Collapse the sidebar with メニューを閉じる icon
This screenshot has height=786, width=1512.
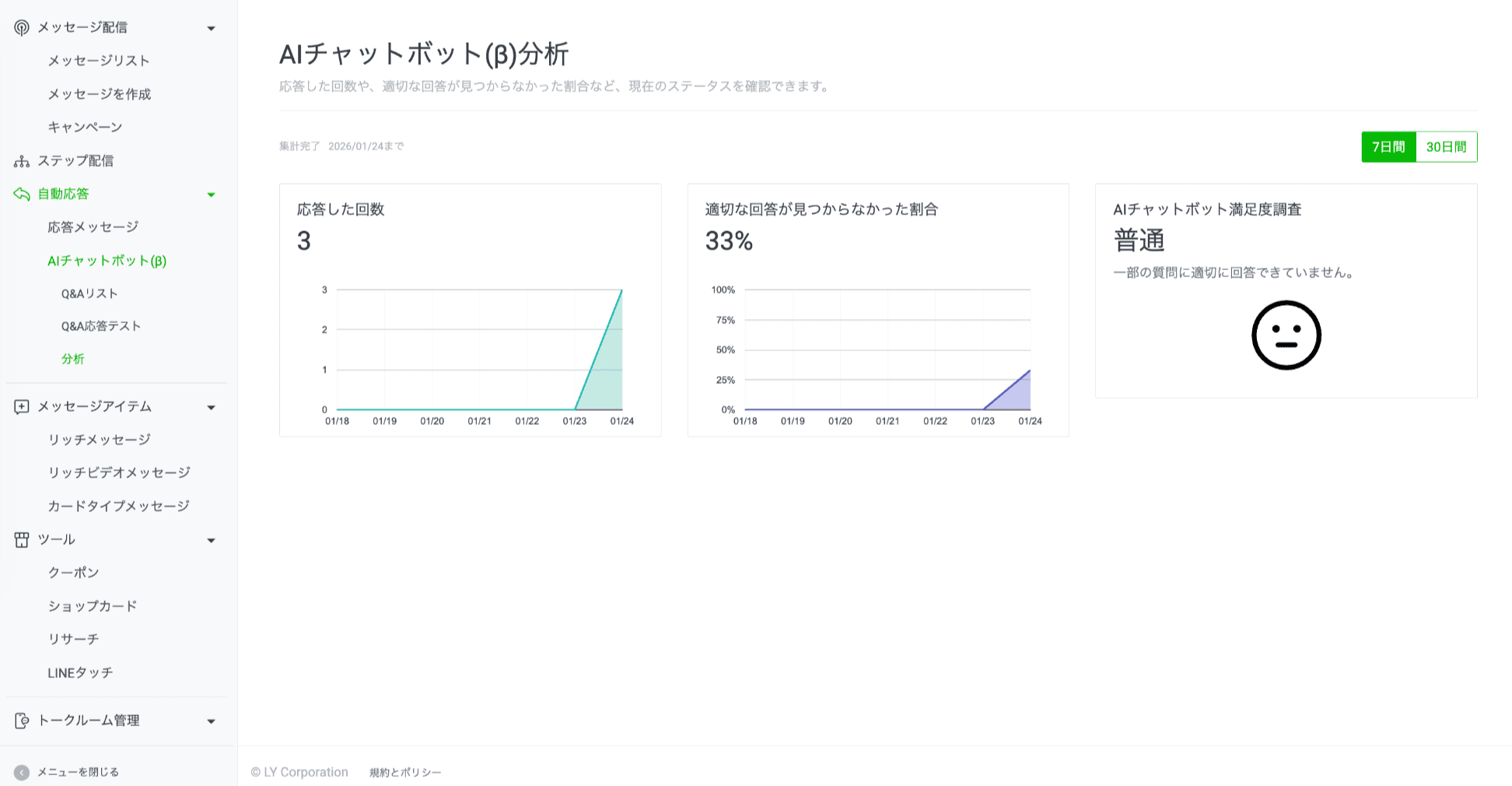tap(23, 771)
